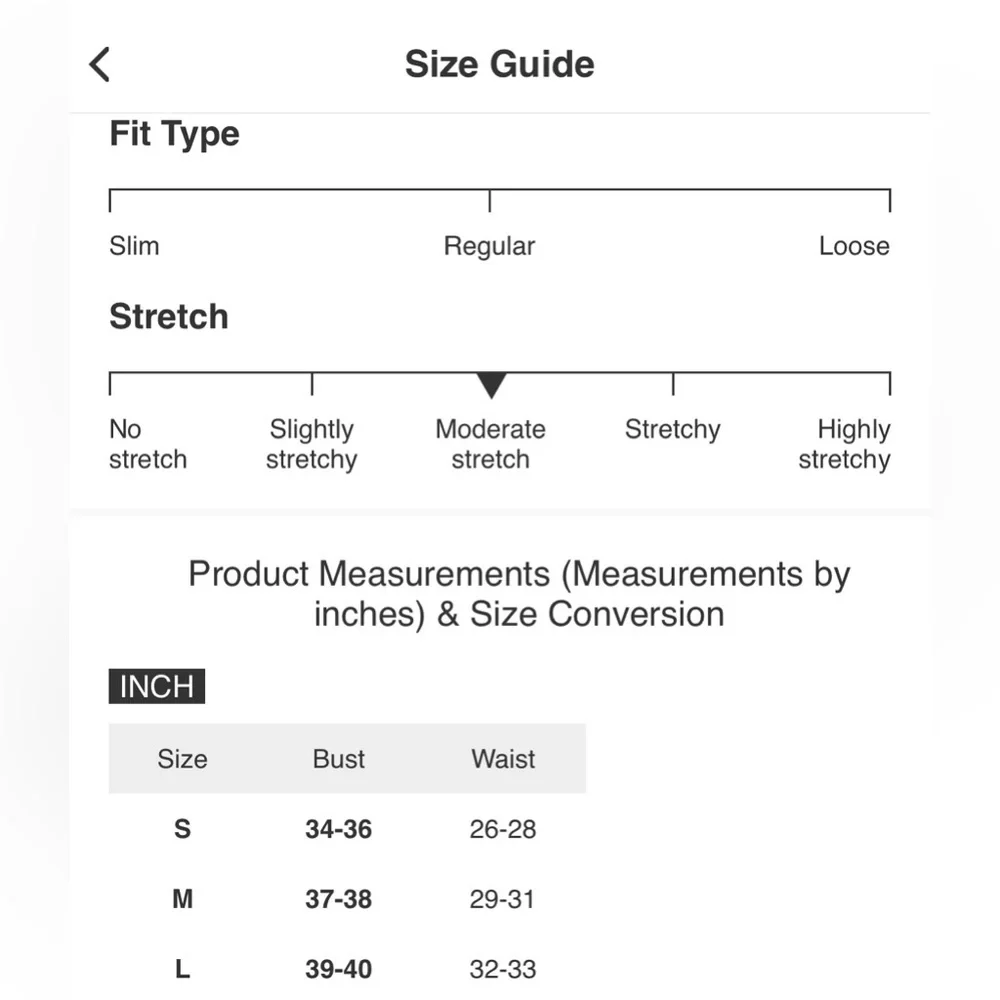This screenshot has width=1000, height=1000.
Task: Click the Stretchy label
Action: coord(672,430)
